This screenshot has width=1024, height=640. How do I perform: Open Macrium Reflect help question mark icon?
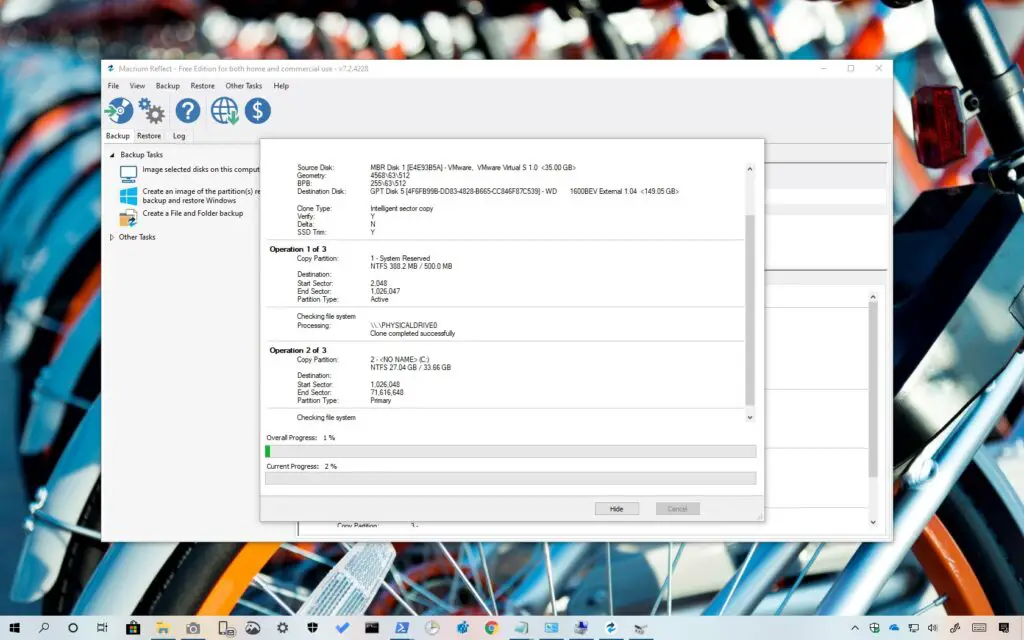pos(187,110)
